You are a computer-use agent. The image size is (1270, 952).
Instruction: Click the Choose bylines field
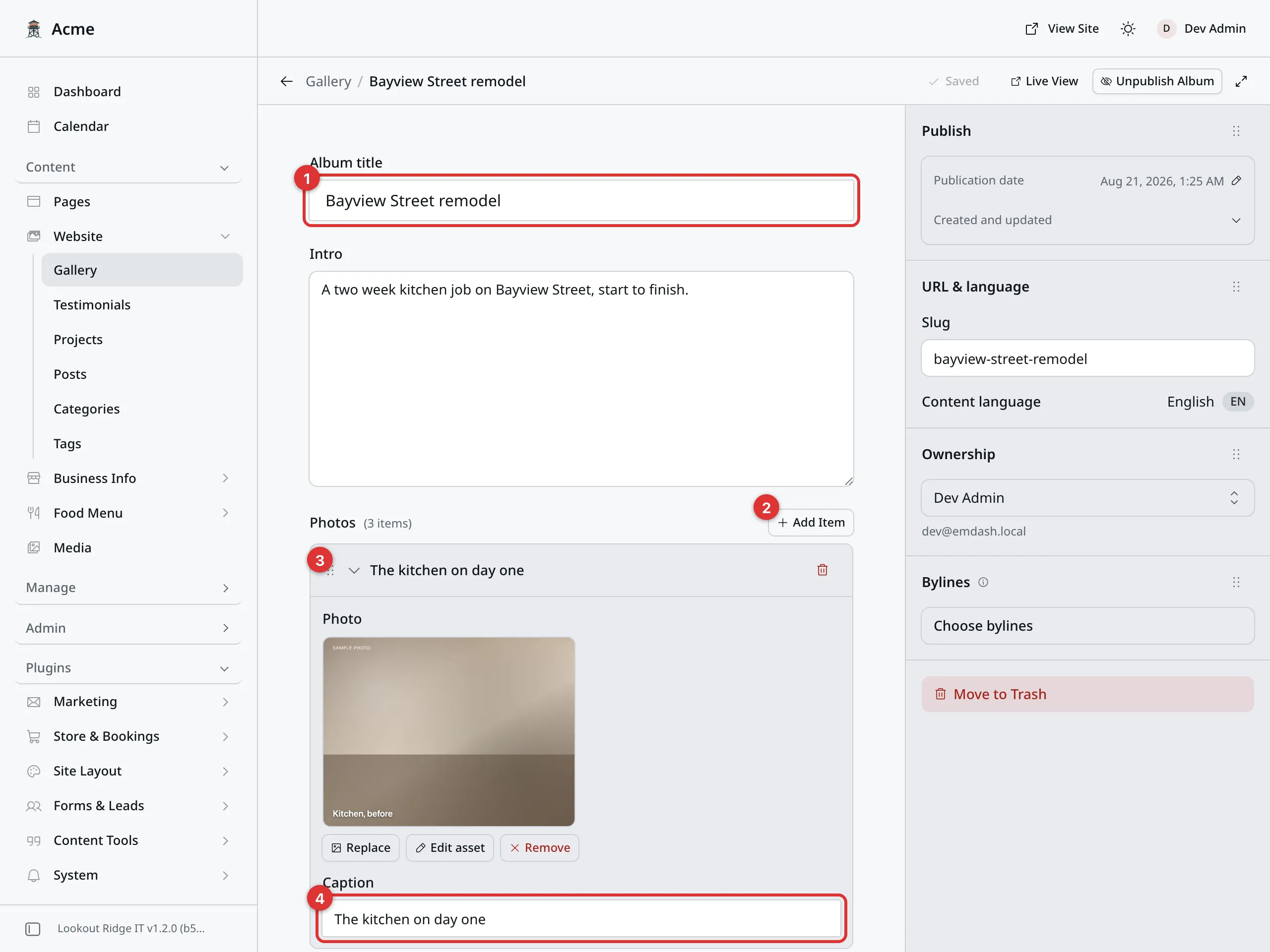click(1087, 625)
